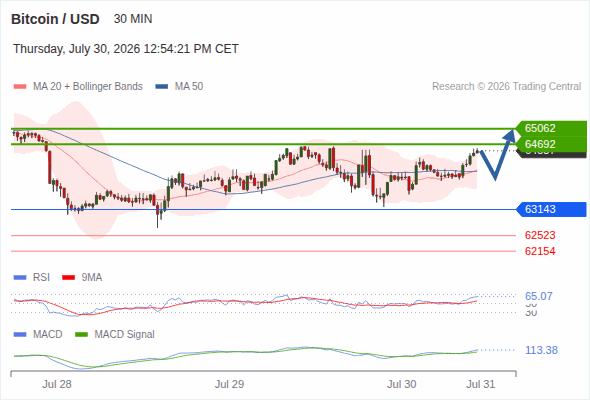Click the MACD Signal legend label
590x400 pixels.
click(125, 335)
